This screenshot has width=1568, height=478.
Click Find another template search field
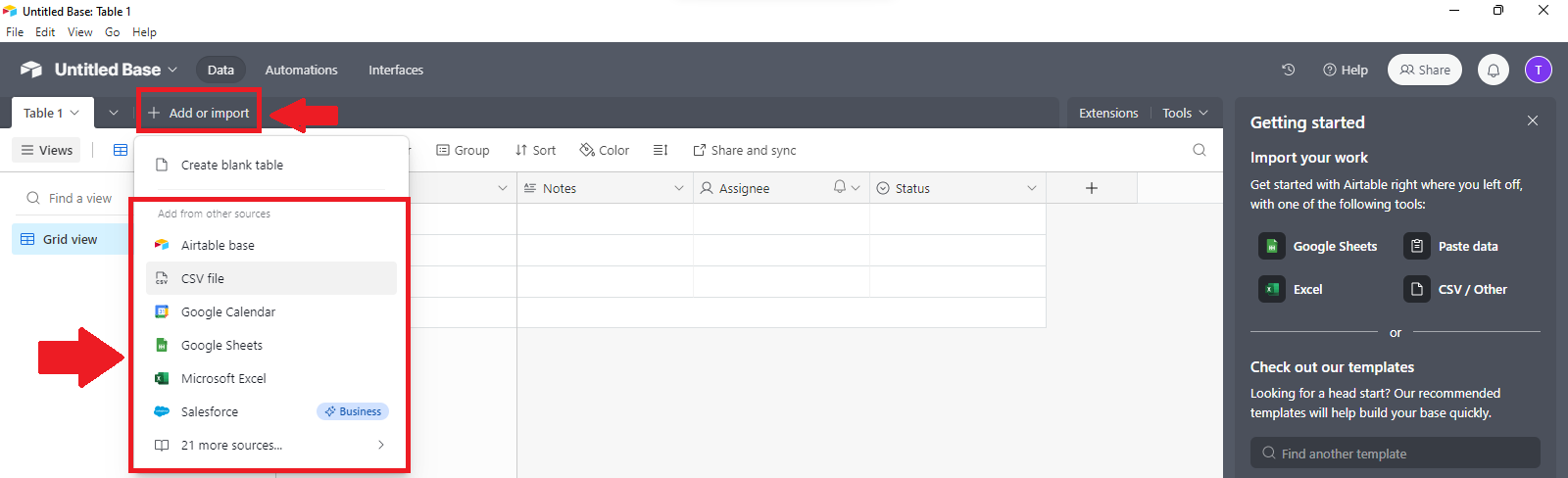1396,454
